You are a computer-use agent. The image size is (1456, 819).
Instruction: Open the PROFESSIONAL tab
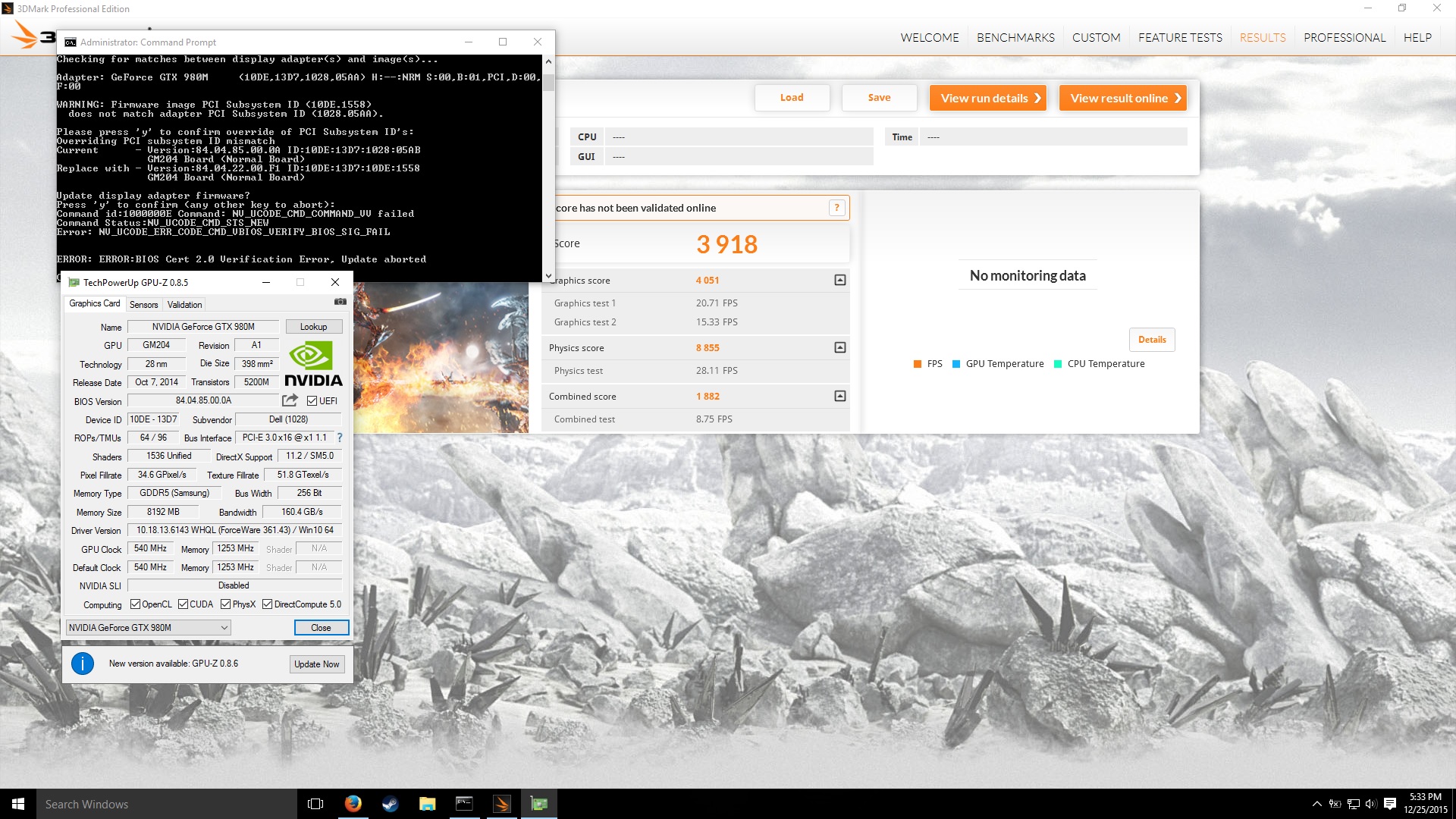pos(1345,37)
